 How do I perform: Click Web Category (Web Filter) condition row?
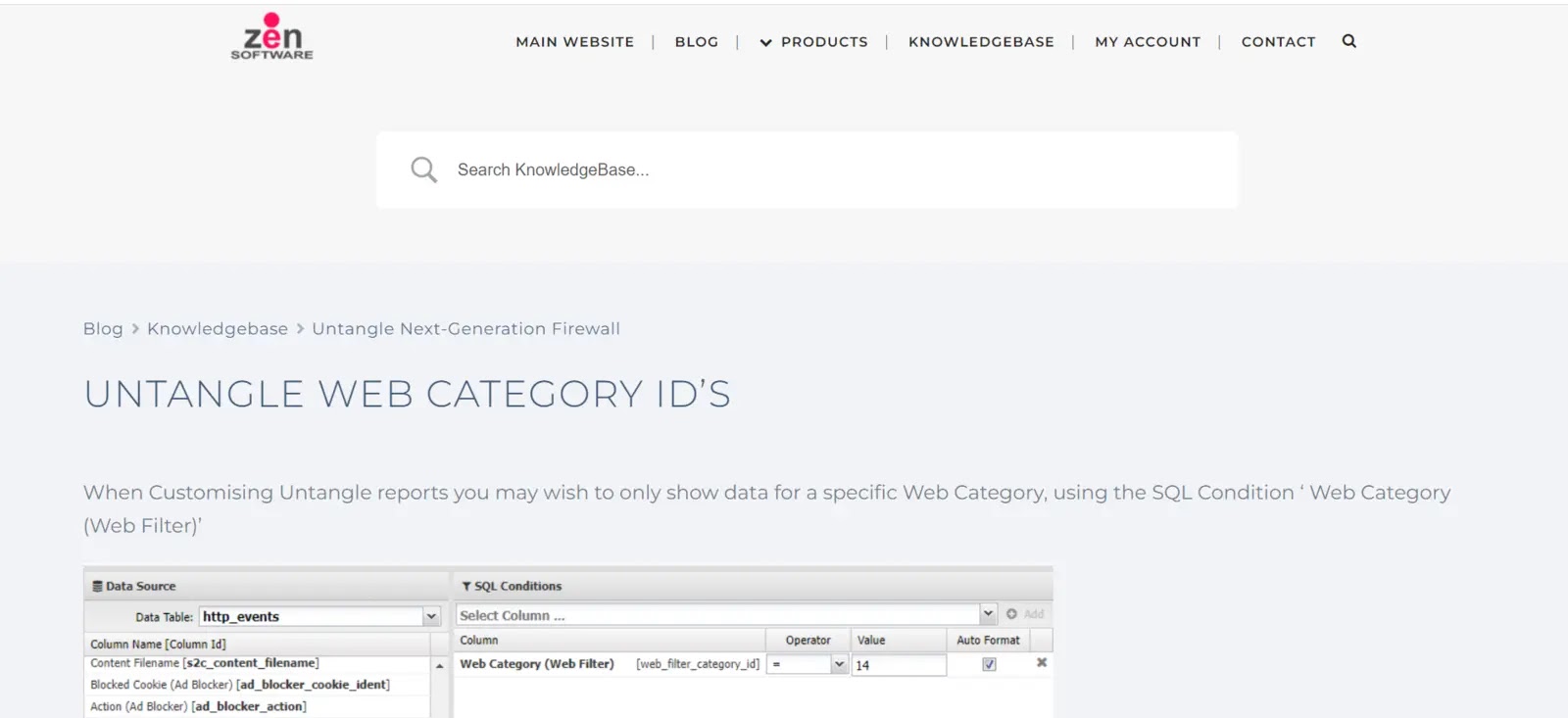753,664
